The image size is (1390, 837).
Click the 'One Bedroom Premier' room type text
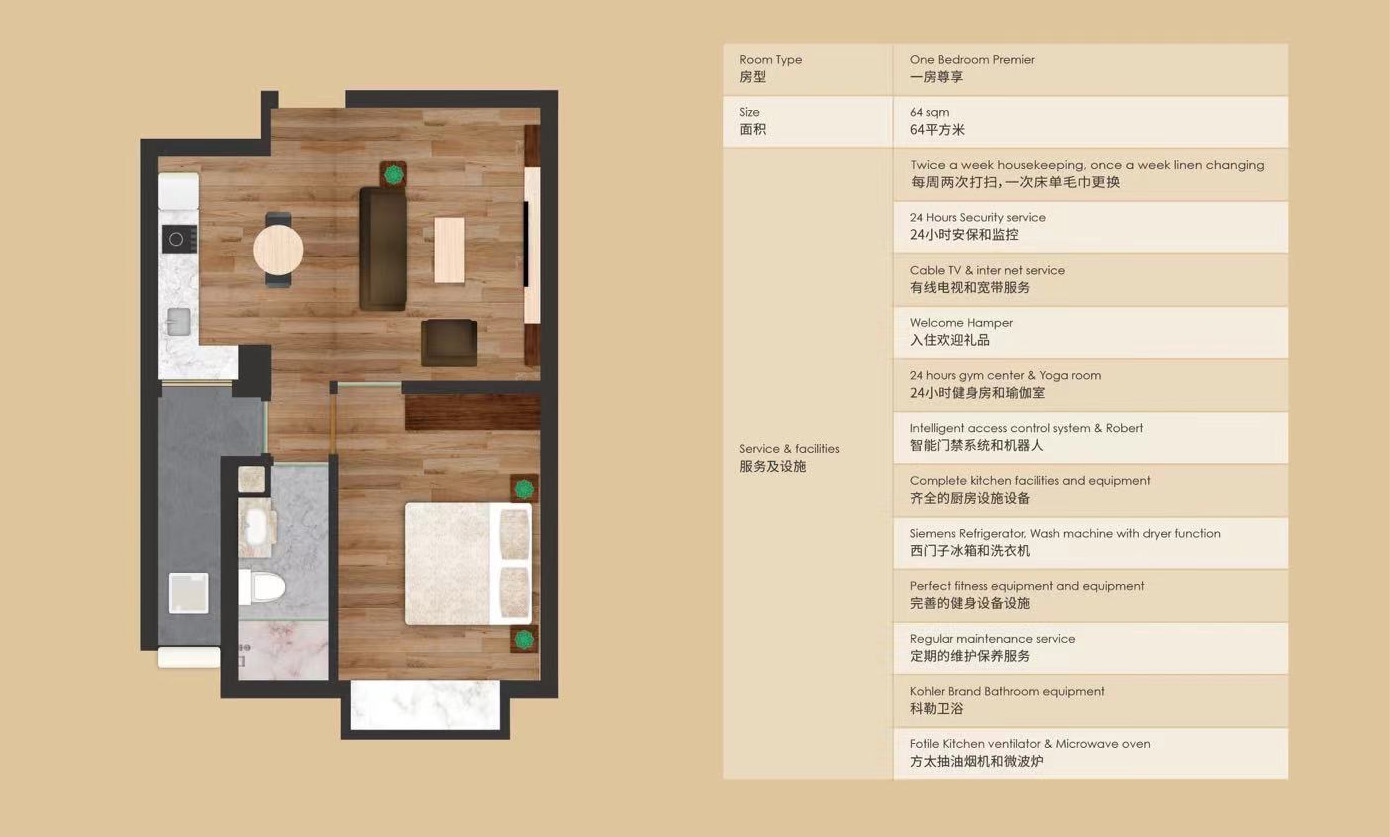972,60
